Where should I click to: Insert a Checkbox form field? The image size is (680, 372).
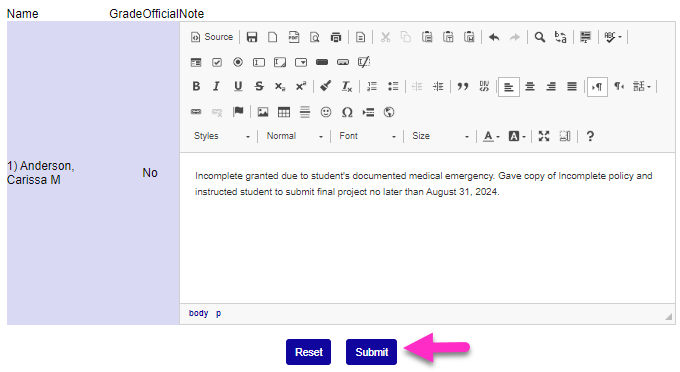pyautogui.click(x=217, y=62)
